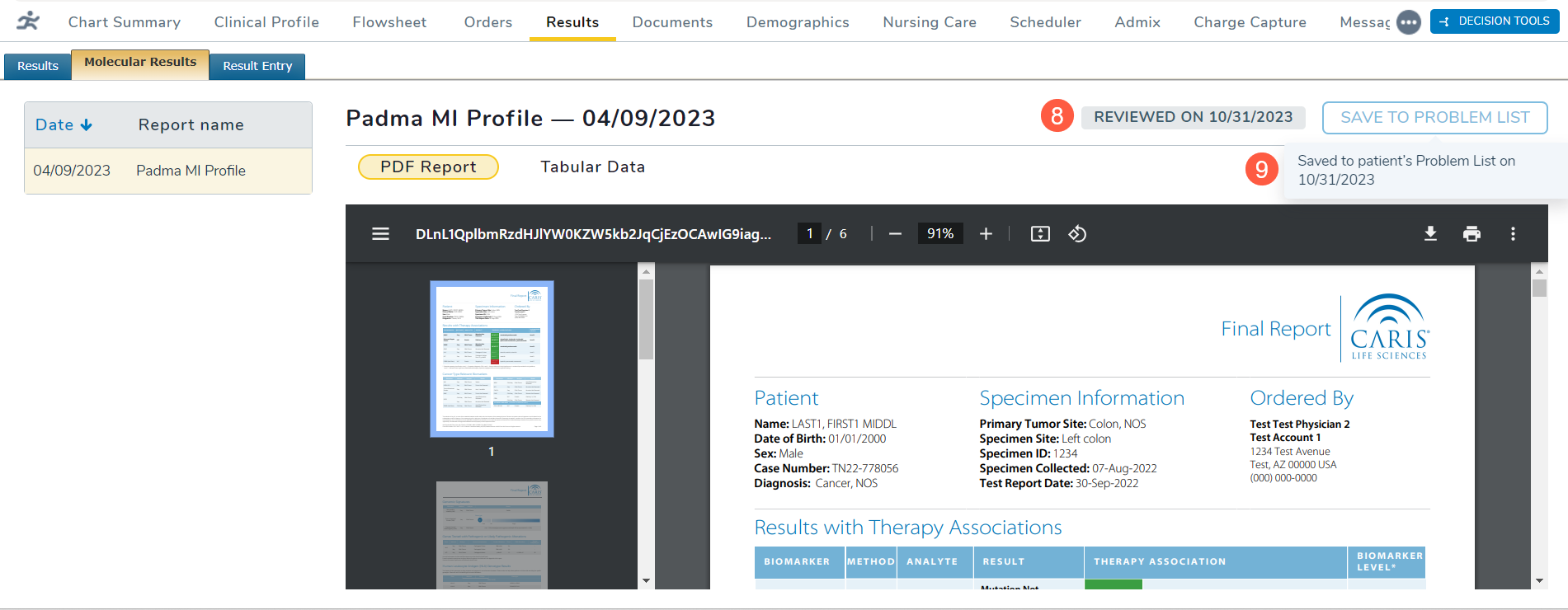1568x610 pixels.
Task: Download the PDF report
Action: point(1430,234)
